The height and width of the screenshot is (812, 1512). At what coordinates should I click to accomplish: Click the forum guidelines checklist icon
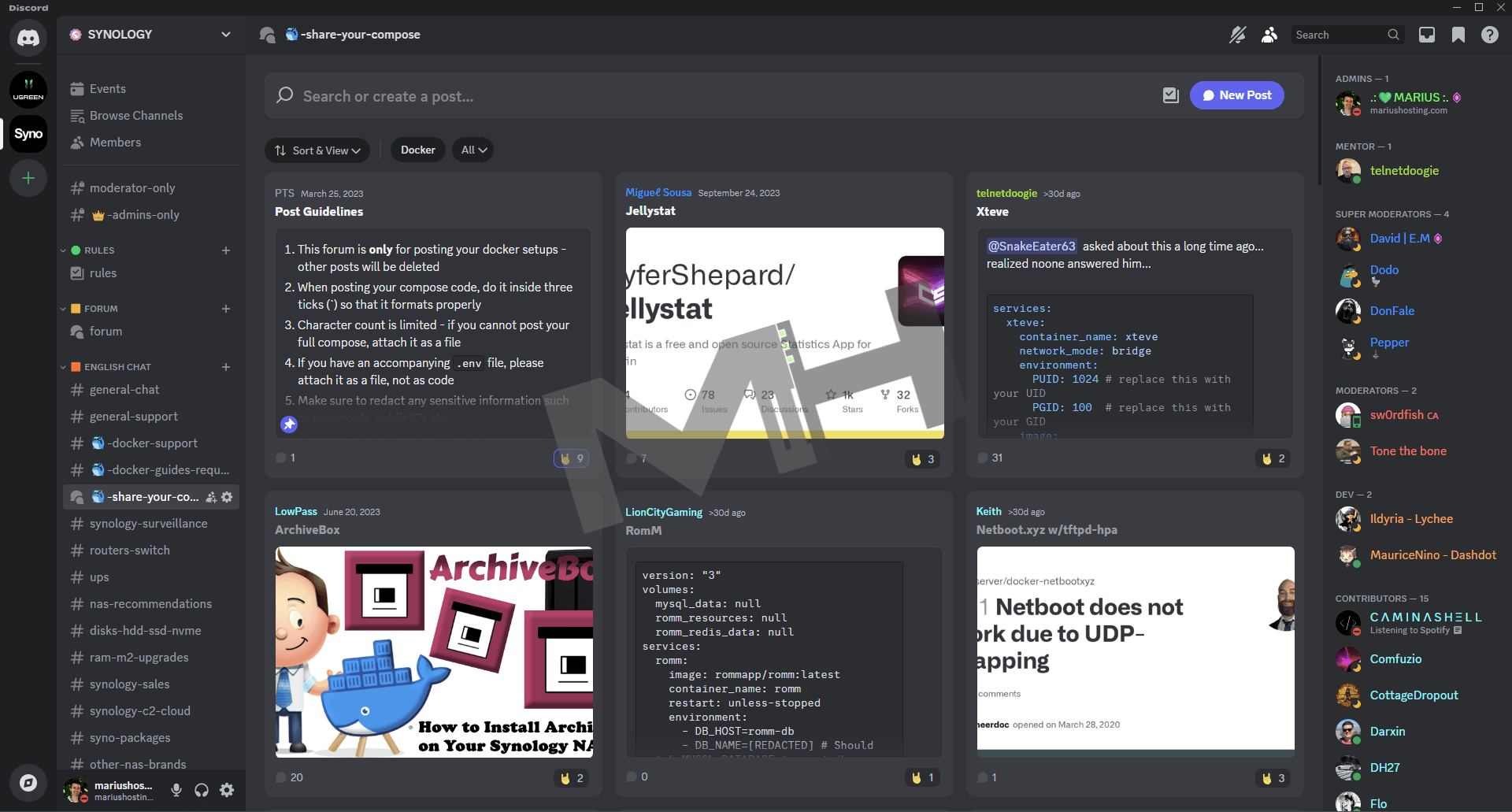[1171, 95]
